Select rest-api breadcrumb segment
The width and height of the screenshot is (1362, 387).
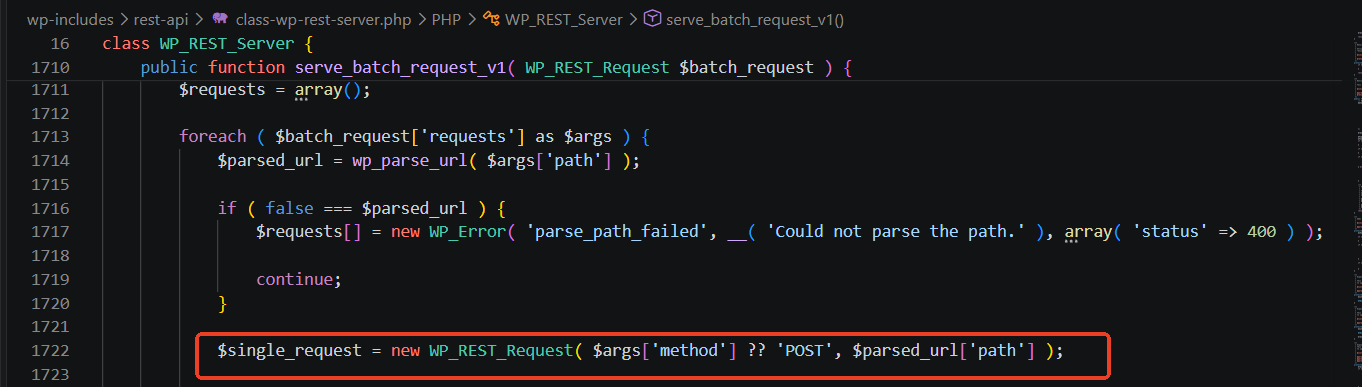(x=162, y=19)
